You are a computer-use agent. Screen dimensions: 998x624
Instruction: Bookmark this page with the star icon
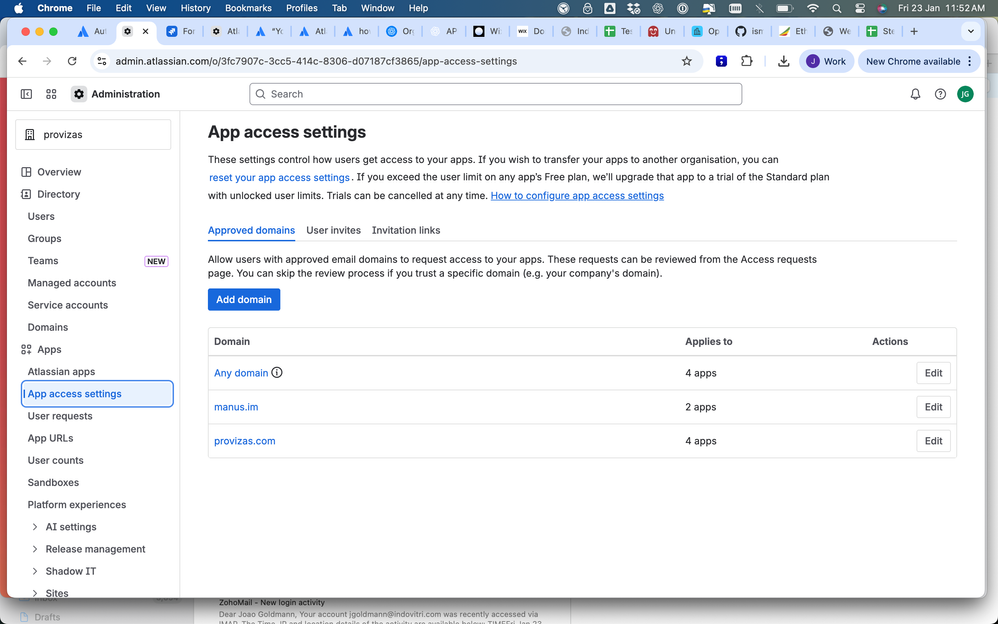(687, 61)
